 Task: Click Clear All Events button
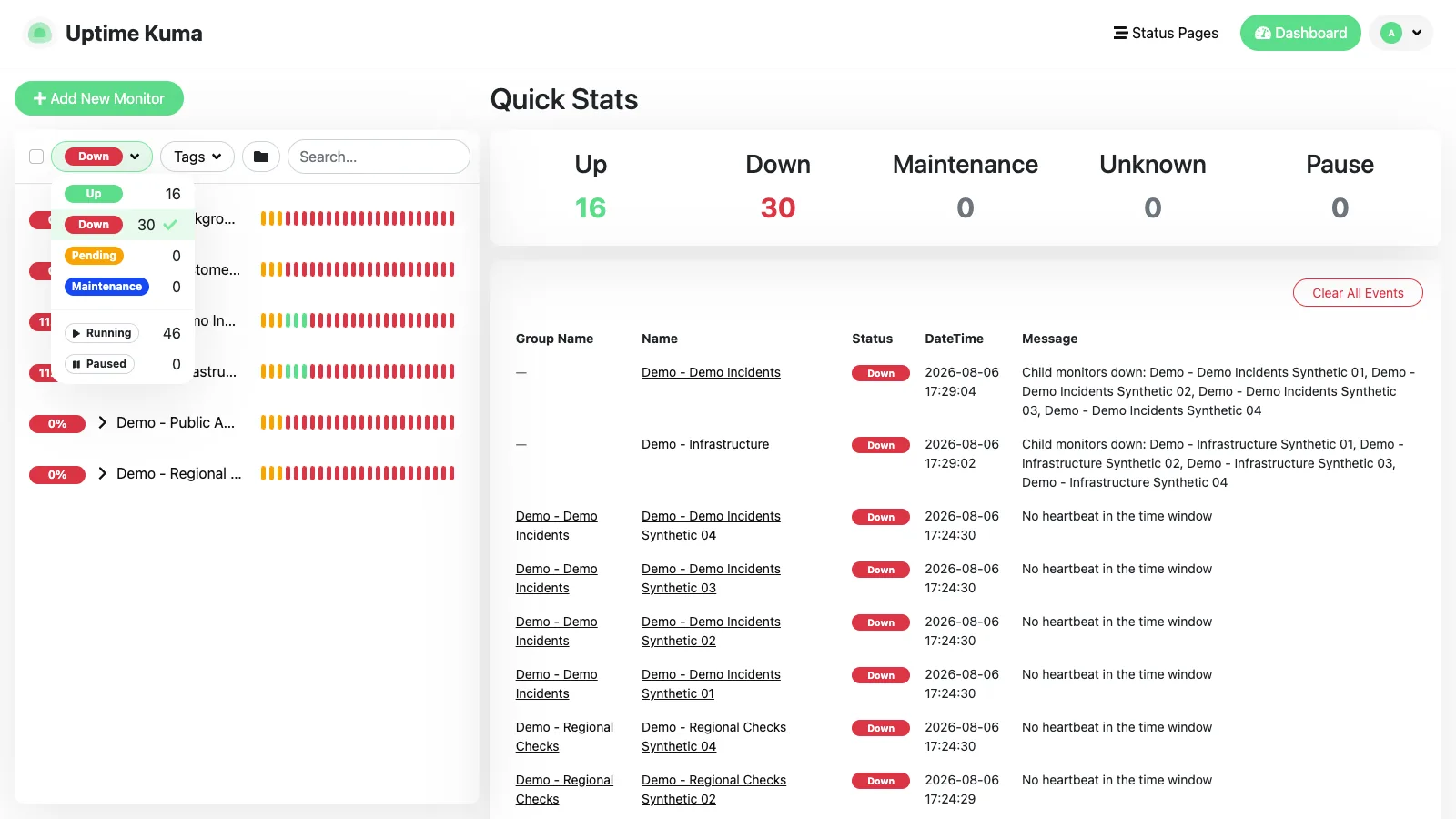point(1358,293)
